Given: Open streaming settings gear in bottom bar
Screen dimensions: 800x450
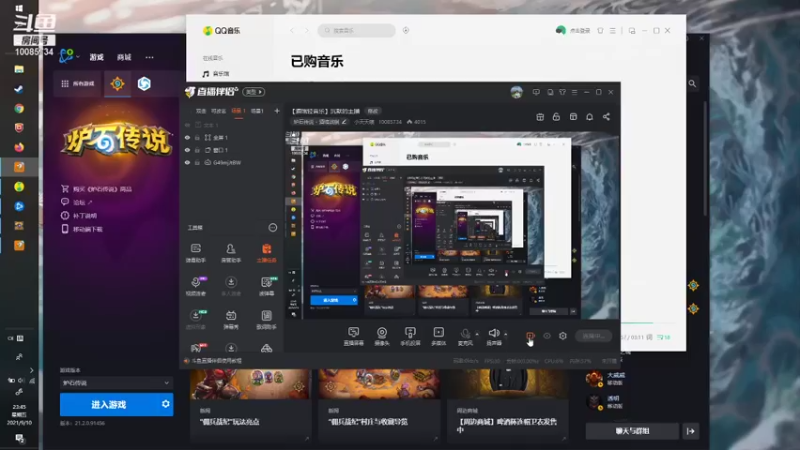Looking at the screenshot, I should coord(563,336).
